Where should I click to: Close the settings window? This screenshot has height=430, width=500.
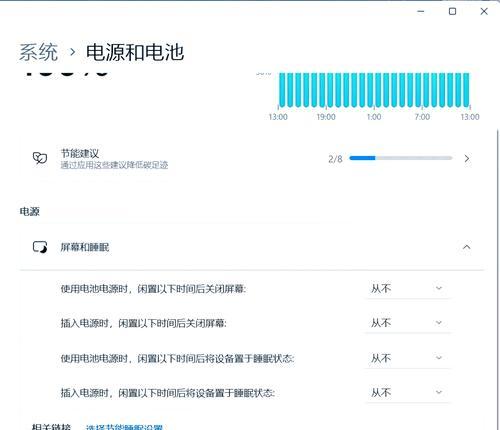[x=484, y=12]
